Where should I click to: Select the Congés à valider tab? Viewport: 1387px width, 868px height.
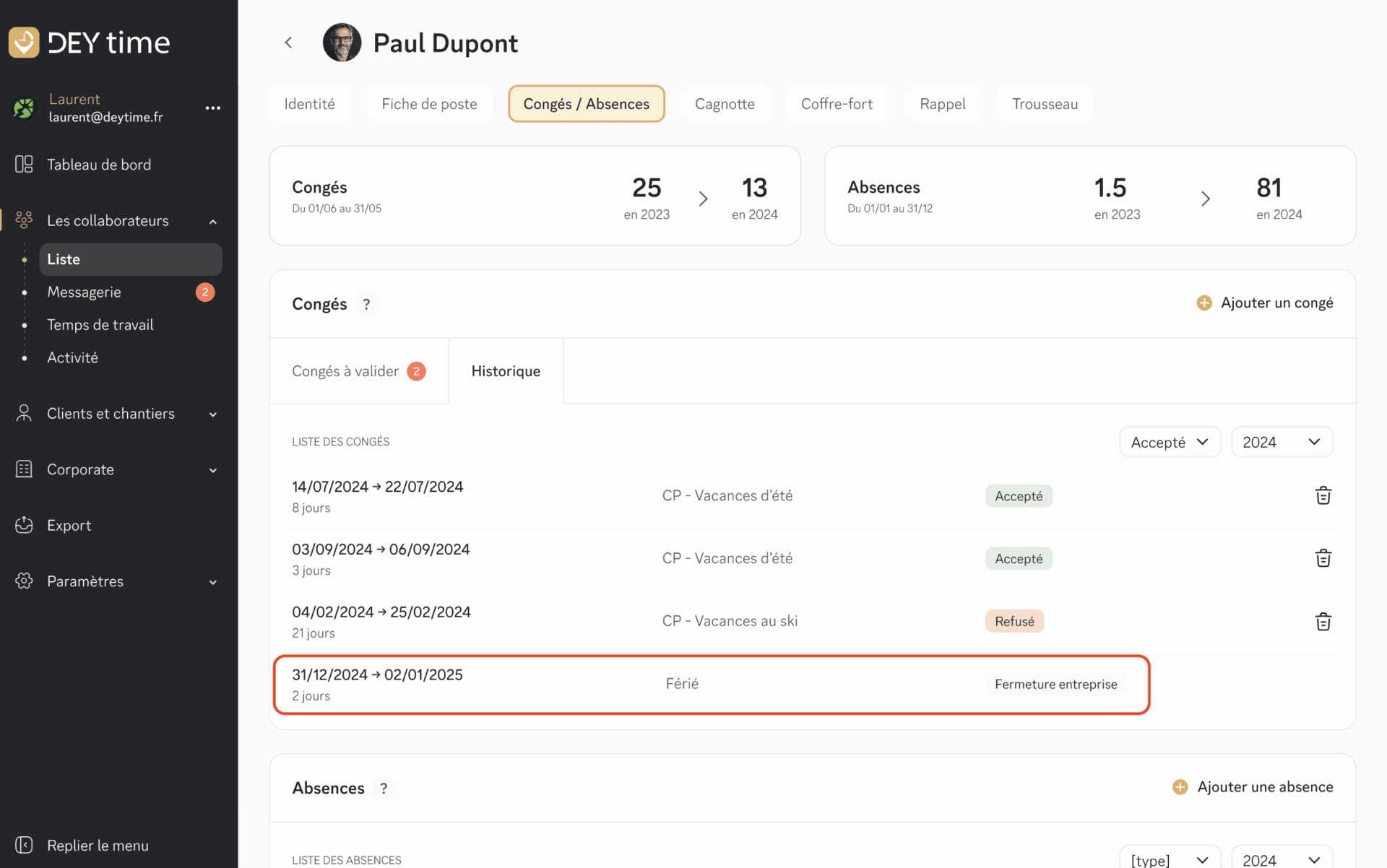click(359, 371)
